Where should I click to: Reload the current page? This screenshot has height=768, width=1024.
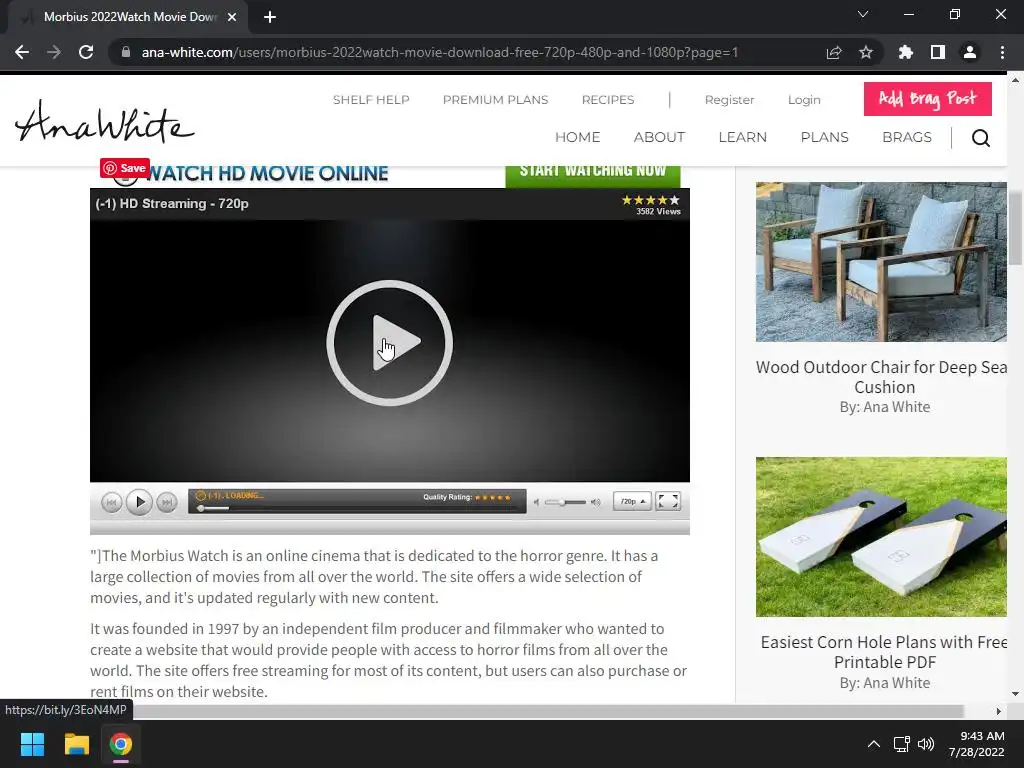click(x=86, y=52)
